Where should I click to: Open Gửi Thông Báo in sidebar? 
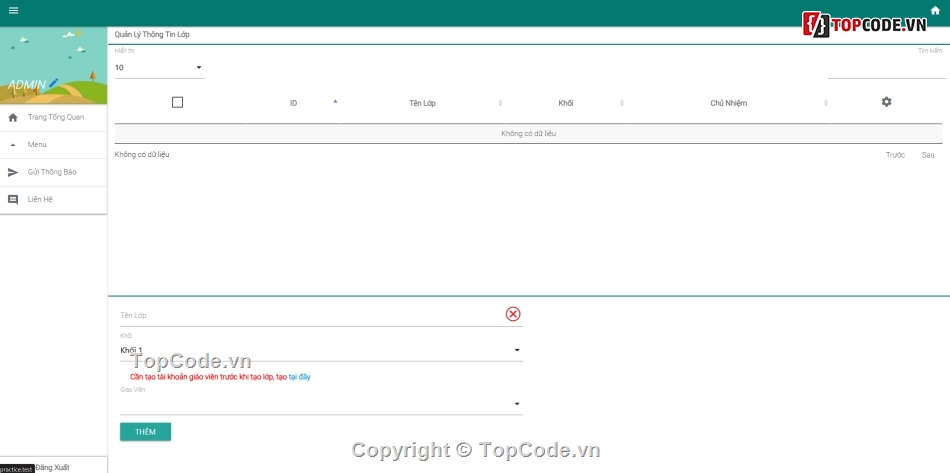pyautogui.click(x=53, y=172)
